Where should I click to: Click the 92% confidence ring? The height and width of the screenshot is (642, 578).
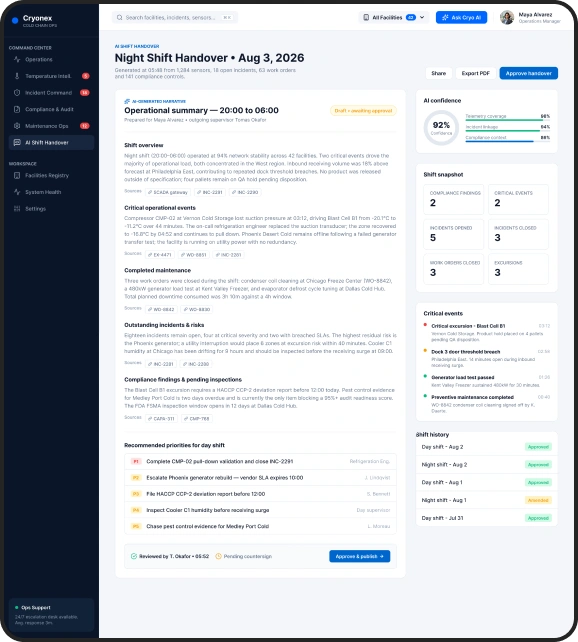[x=441, y=128]
